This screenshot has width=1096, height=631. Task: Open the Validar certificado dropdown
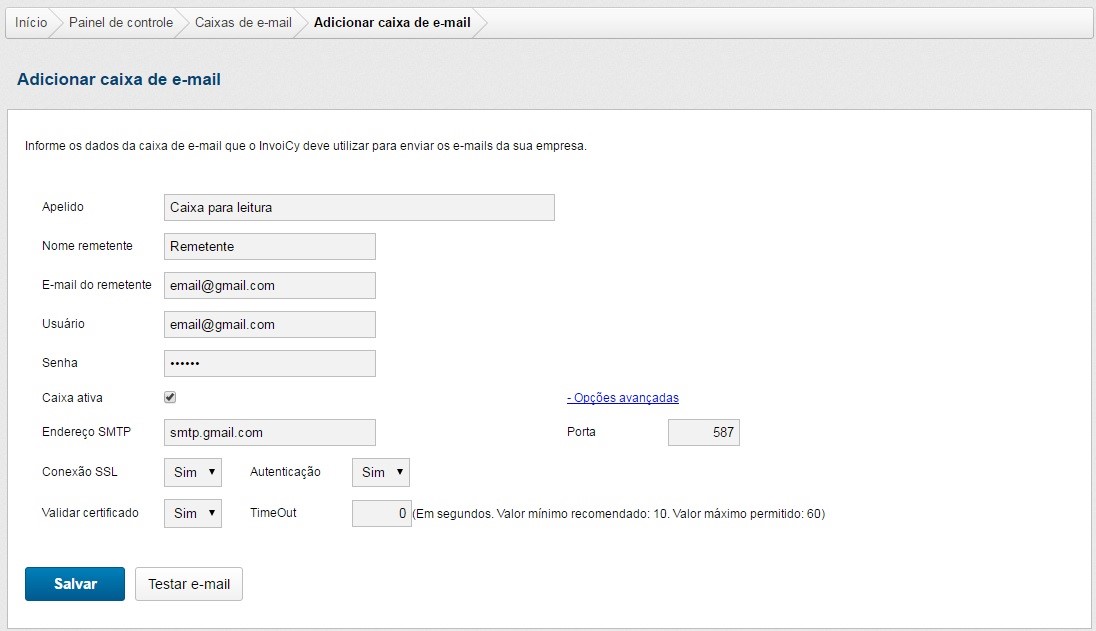[192, 513]
